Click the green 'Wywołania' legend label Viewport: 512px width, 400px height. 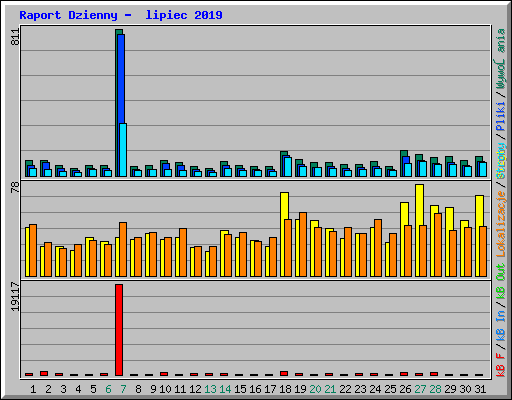click(501, 59)
